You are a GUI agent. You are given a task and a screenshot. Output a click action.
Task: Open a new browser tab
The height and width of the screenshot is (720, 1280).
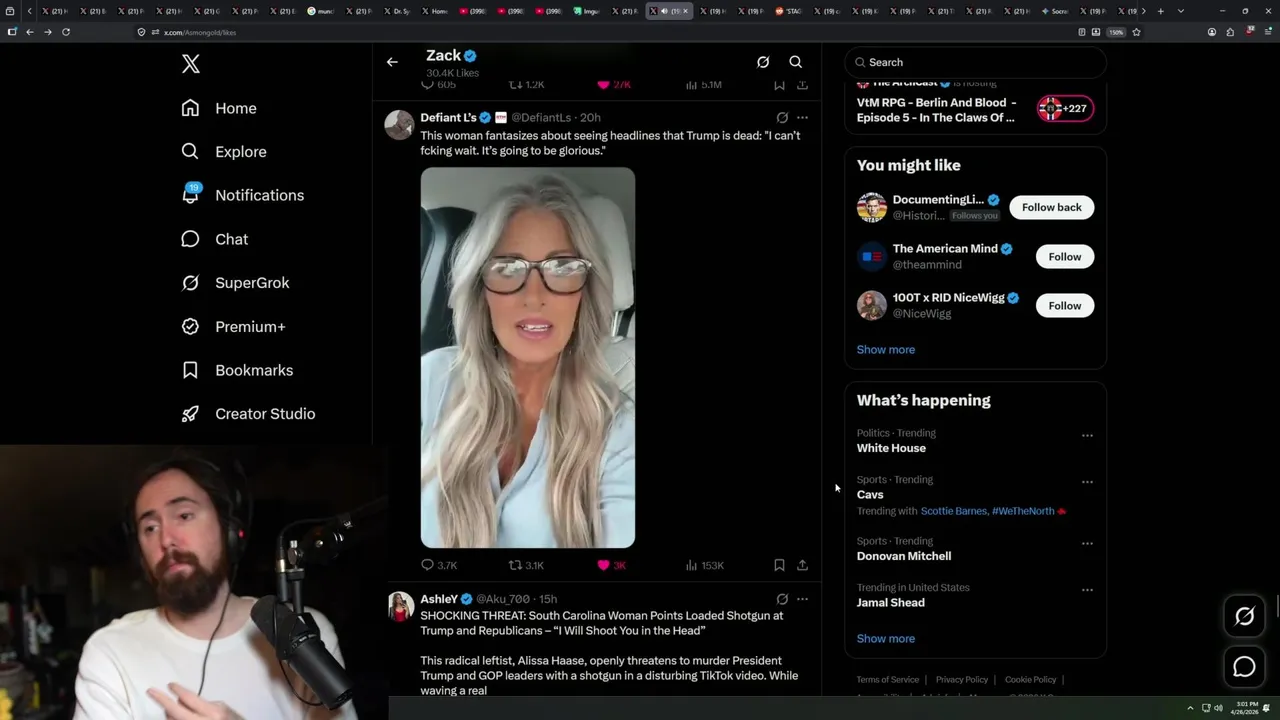pyautogui.click(x=1160, y=11)
